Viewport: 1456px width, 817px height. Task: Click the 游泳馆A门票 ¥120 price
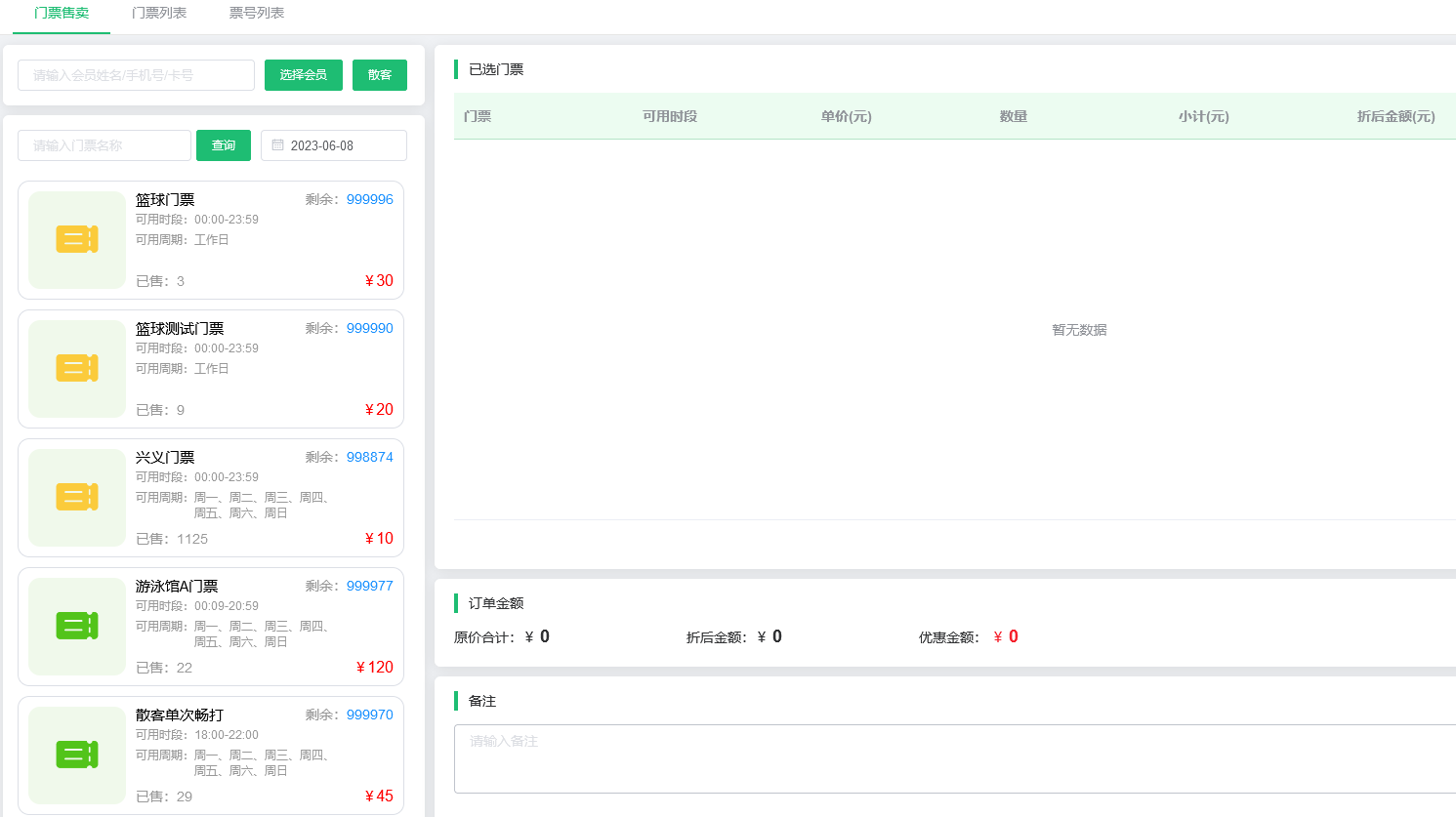[375, 668]
